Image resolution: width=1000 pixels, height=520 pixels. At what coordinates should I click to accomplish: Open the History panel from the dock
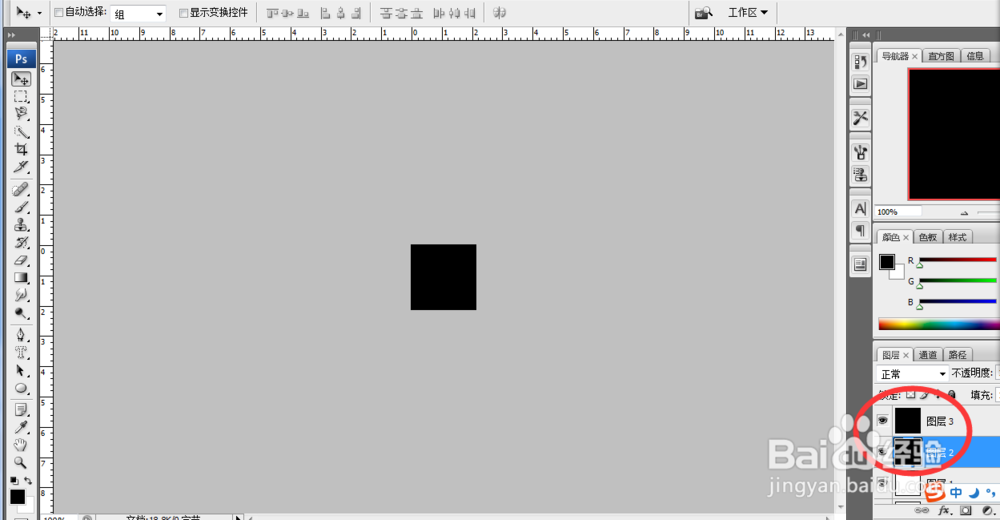click(x=860, y=62)
